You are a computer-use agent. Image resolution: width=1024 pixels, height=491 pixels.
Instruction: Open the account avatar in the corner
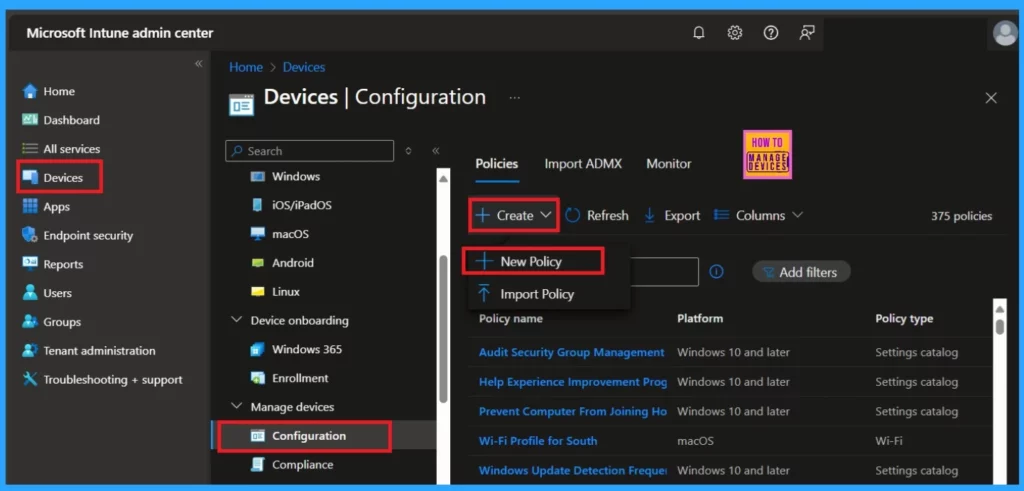pyautogui.click(x=1004, y=33)
